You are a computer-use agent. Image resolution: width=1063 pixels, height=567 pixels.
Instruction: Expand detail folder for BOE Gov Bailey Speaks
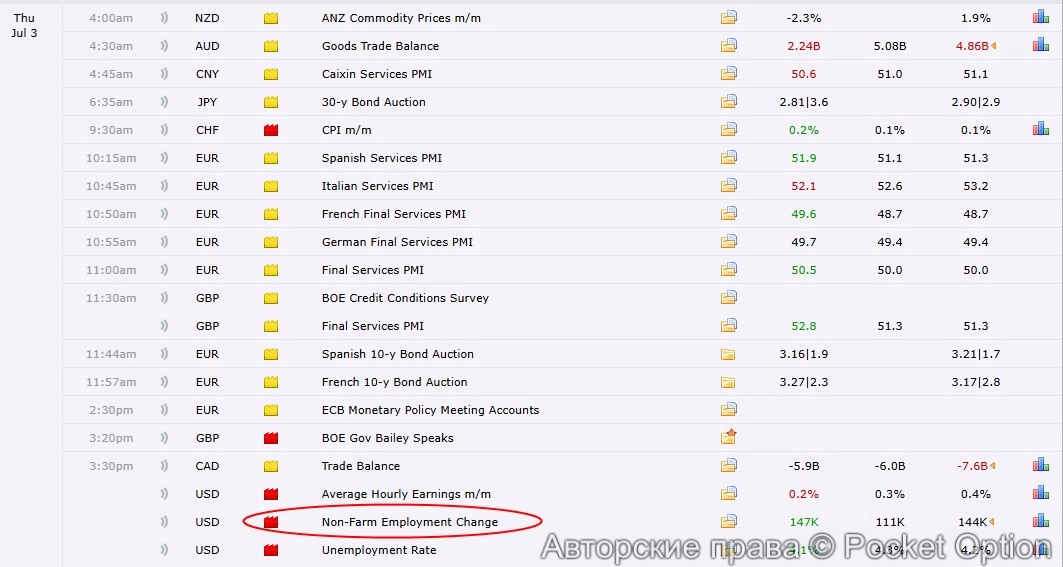(x=729, y=438)
